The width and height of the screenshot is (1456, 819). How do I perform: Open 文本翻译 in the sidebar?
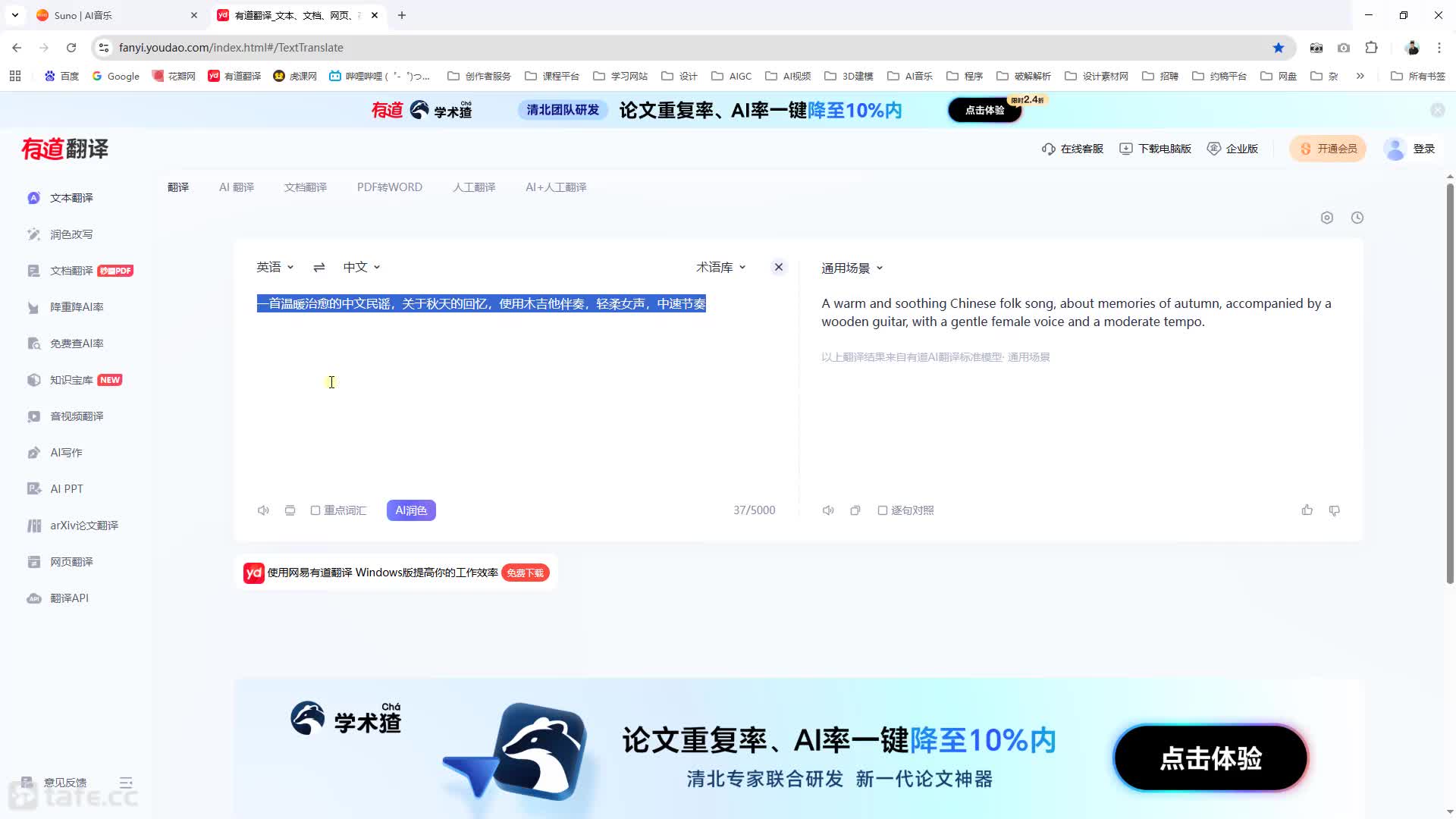pos(71,198)
